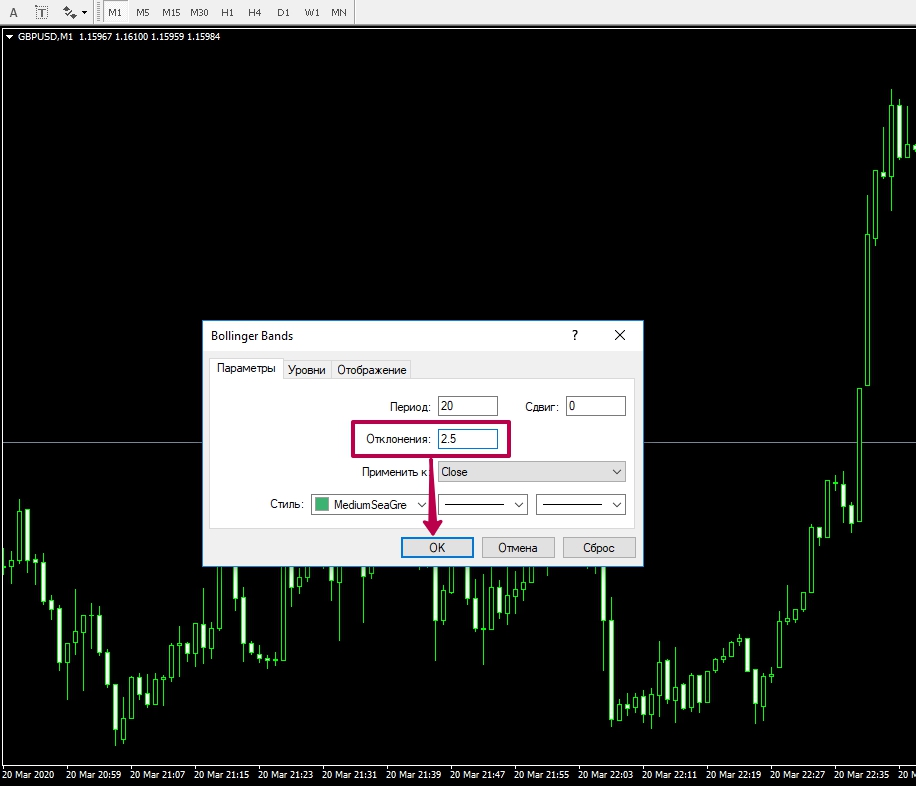
Task: Open the Отображение tab
Action: 371,369
